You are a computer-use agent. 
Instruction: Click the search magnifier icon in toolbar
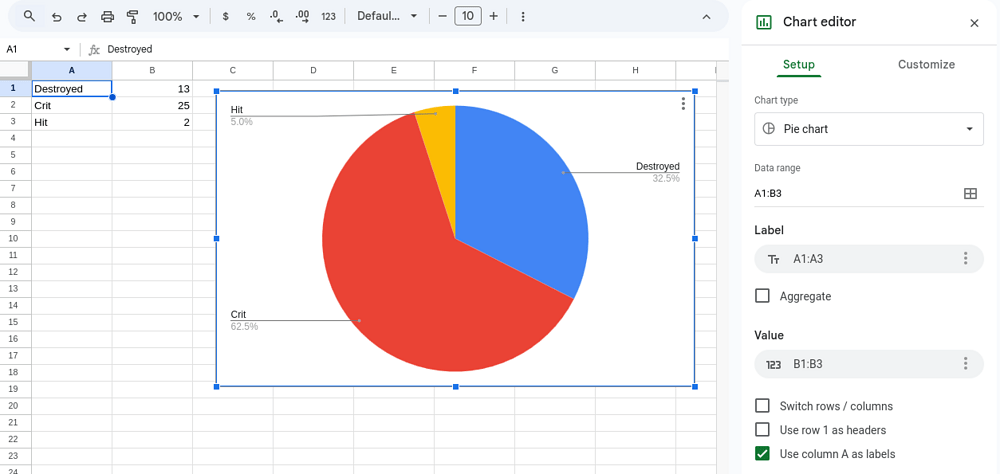(29, 16)
